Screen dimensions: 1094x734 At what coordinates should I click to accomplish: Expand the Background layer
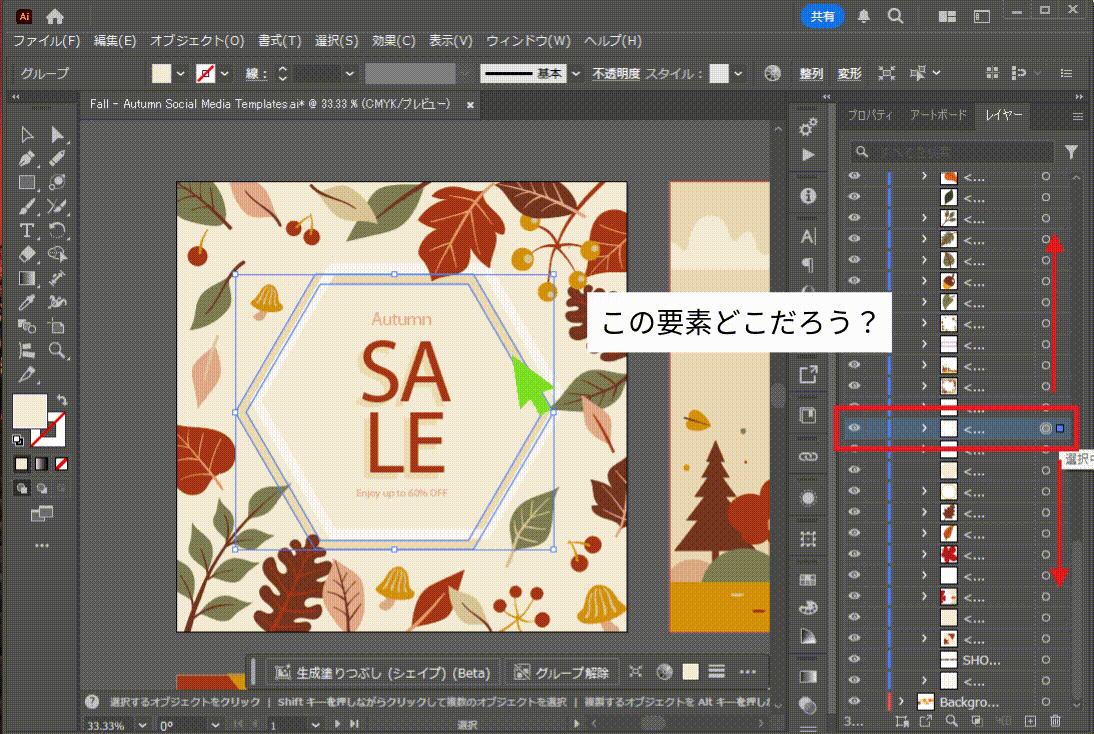901,701
